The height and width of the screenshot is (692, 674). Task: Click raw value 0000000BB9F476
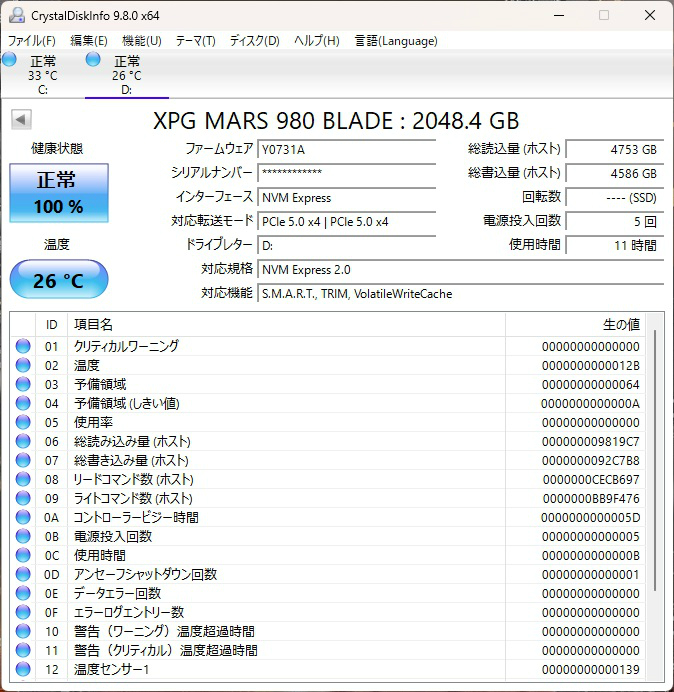tap(591, 498)
